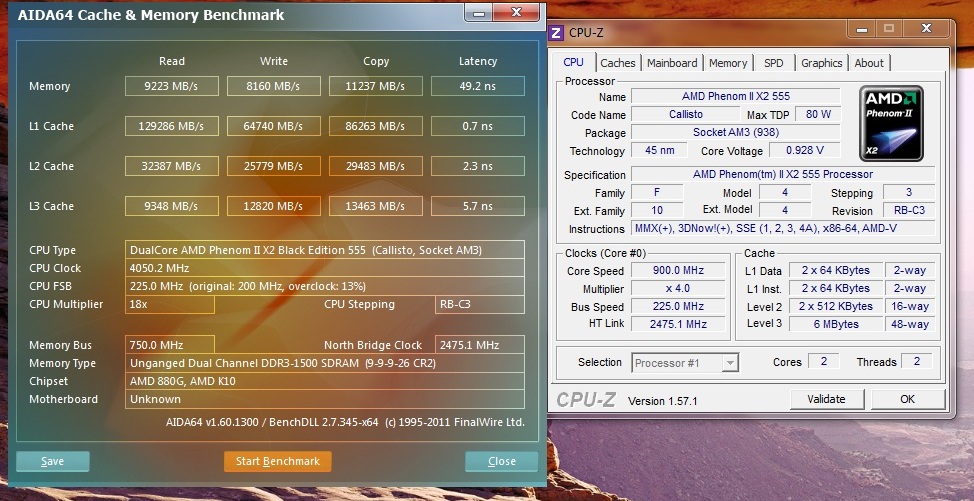This screenshot has height=501, width=974.
Task: Click the Level 3 cache value 6 MBytes
Action: point(836,324)
